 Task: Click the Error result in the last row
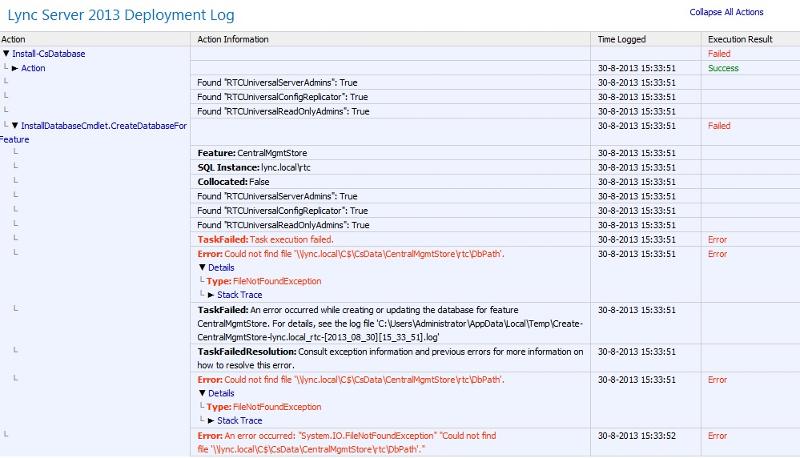[x=717, y=436]
